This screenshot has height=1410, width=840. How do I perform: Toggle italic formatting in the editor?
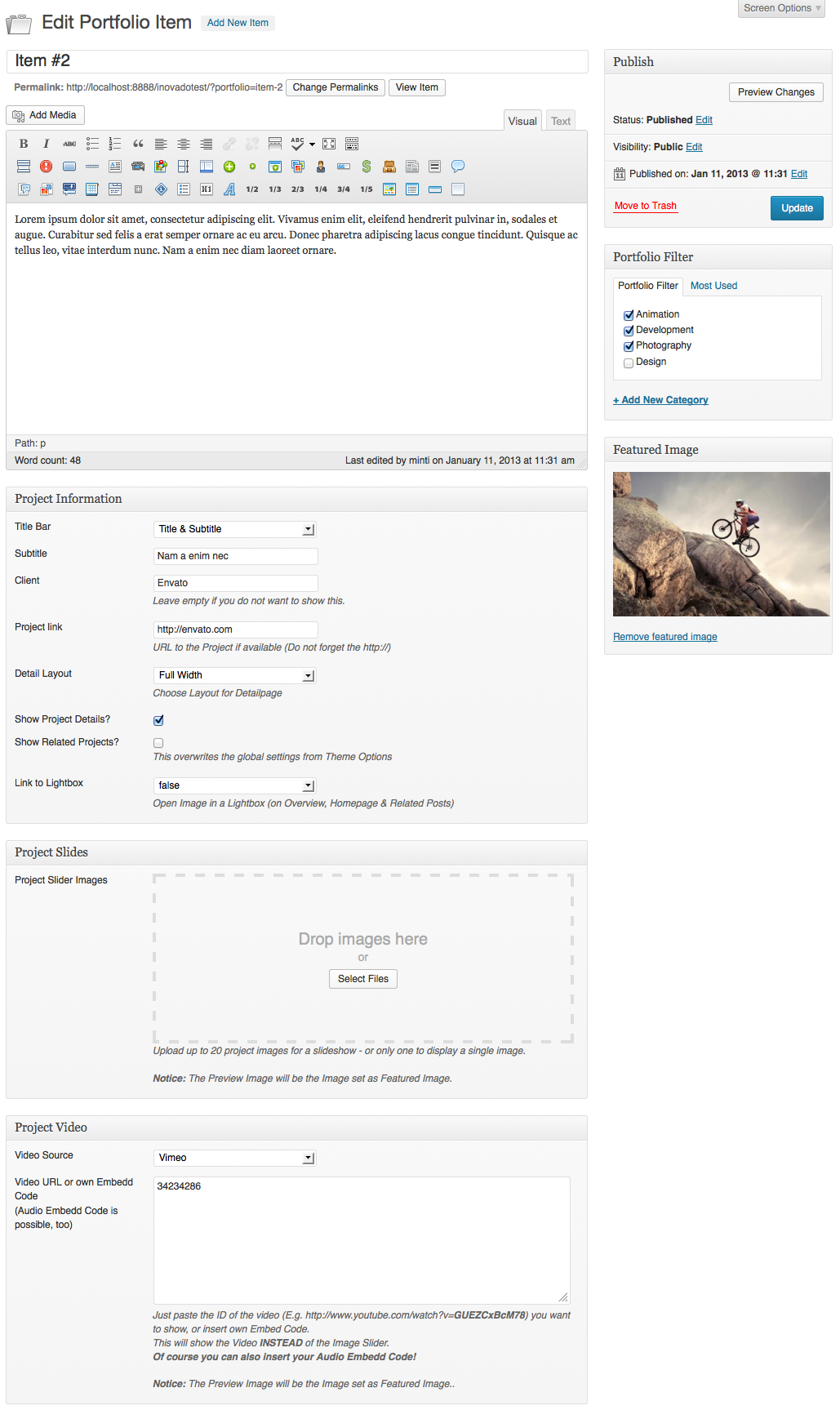[47, 144]
